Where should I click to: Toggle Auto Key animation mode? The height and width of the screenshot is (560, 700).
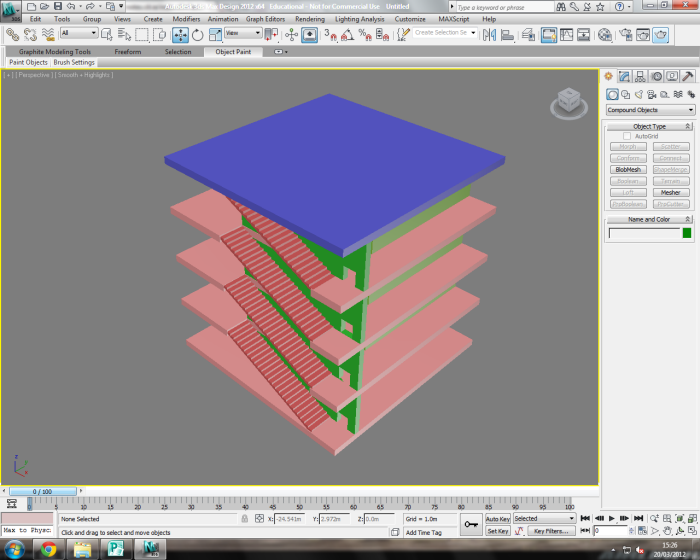click(x=498, y=519)
